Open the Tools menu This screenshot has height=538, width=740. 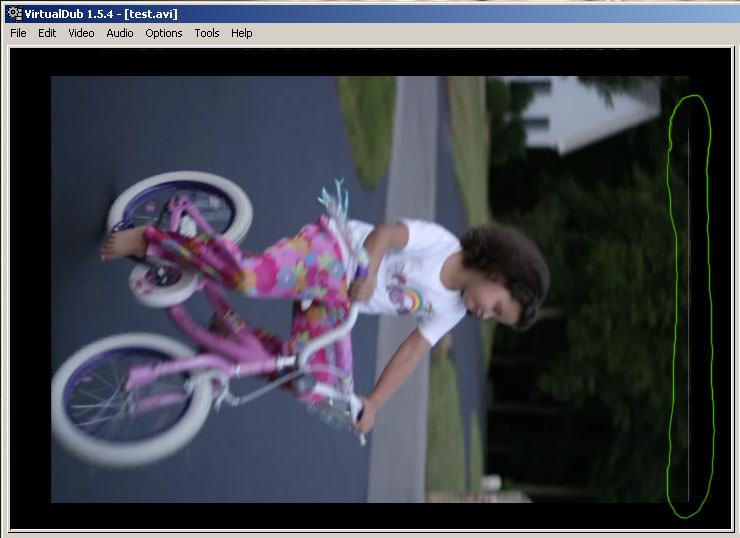click(207, 33)
